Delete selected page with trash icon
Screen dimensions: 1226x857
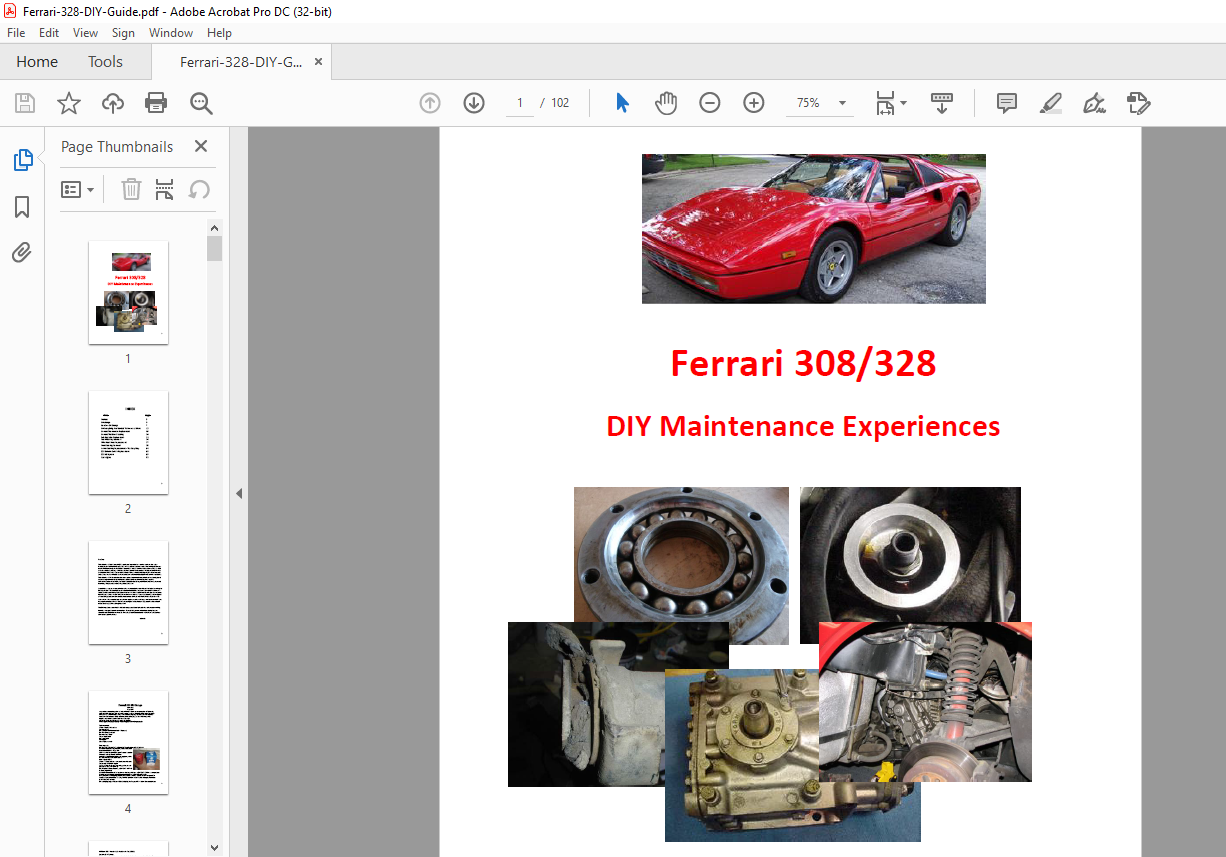tap(131, 189)
